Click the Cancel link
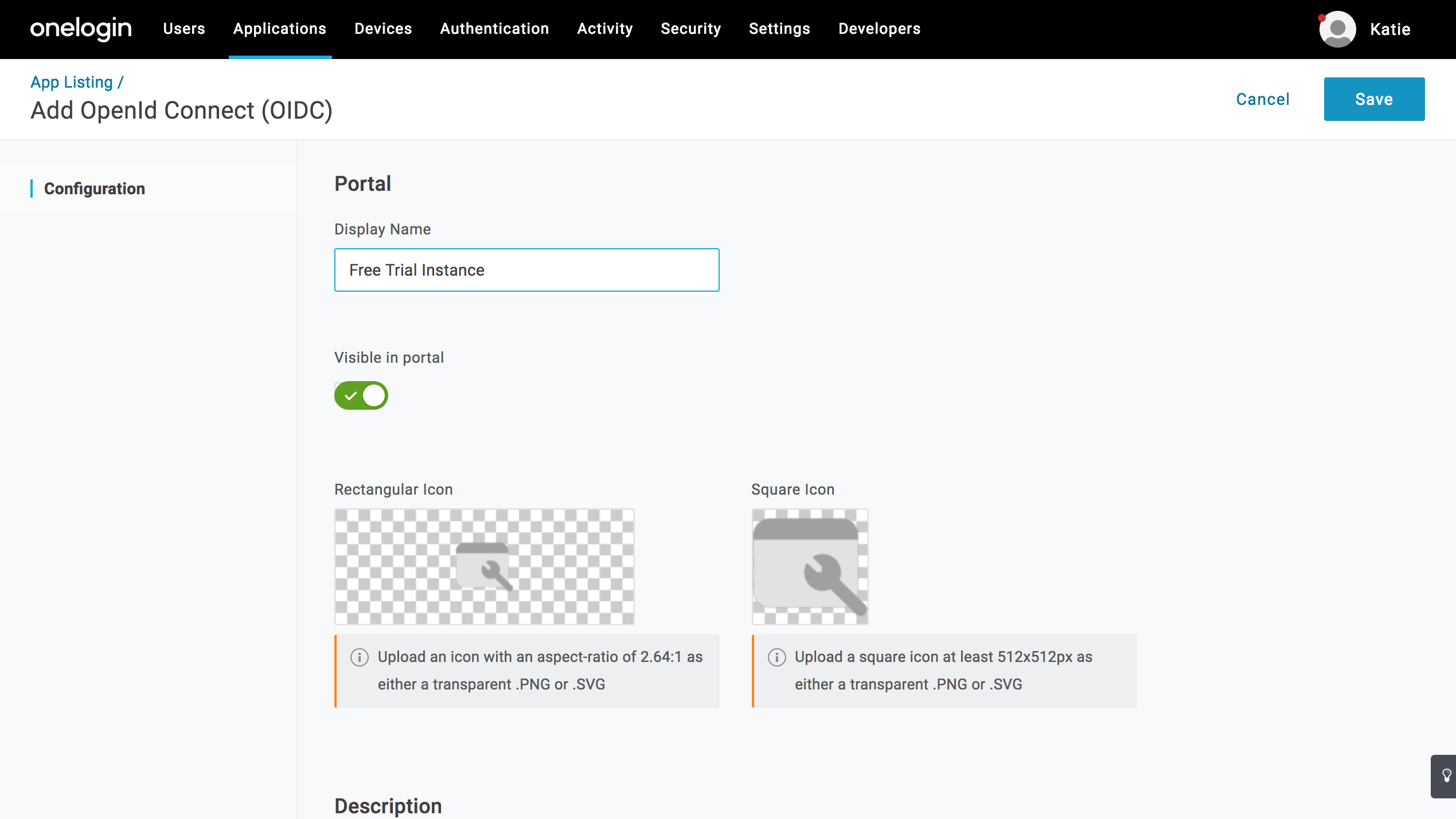1456x819 pixels. pyautogui.click(x=1263, y=99)
